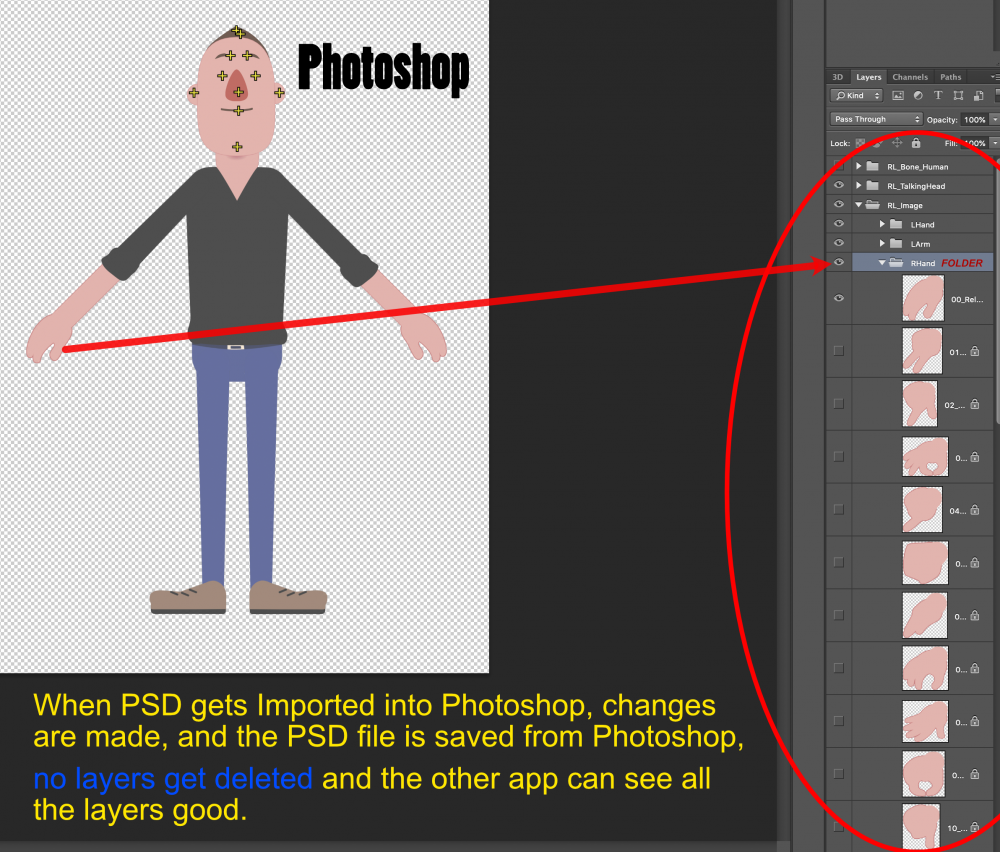This screenshot has height=852, width=1000.
Task: Select the 02_... layer thumbnail
Action: point(920,404)
